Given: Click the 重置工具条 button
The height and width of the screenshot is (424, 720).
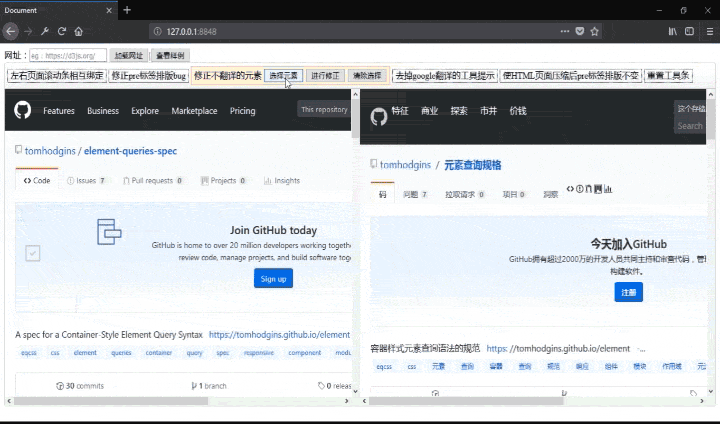Looking at the screenshot, I should click(x=668, y=76).
